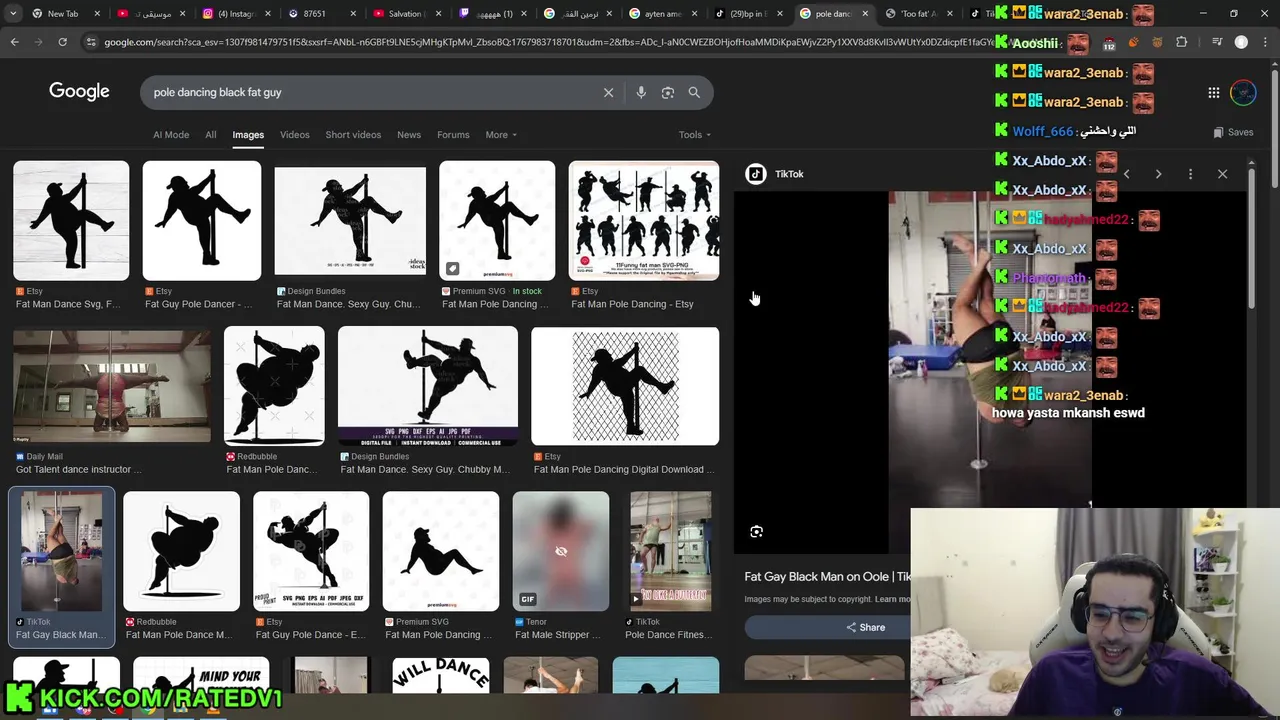Click Fat Gay Black Man title link

click(827, 577)
